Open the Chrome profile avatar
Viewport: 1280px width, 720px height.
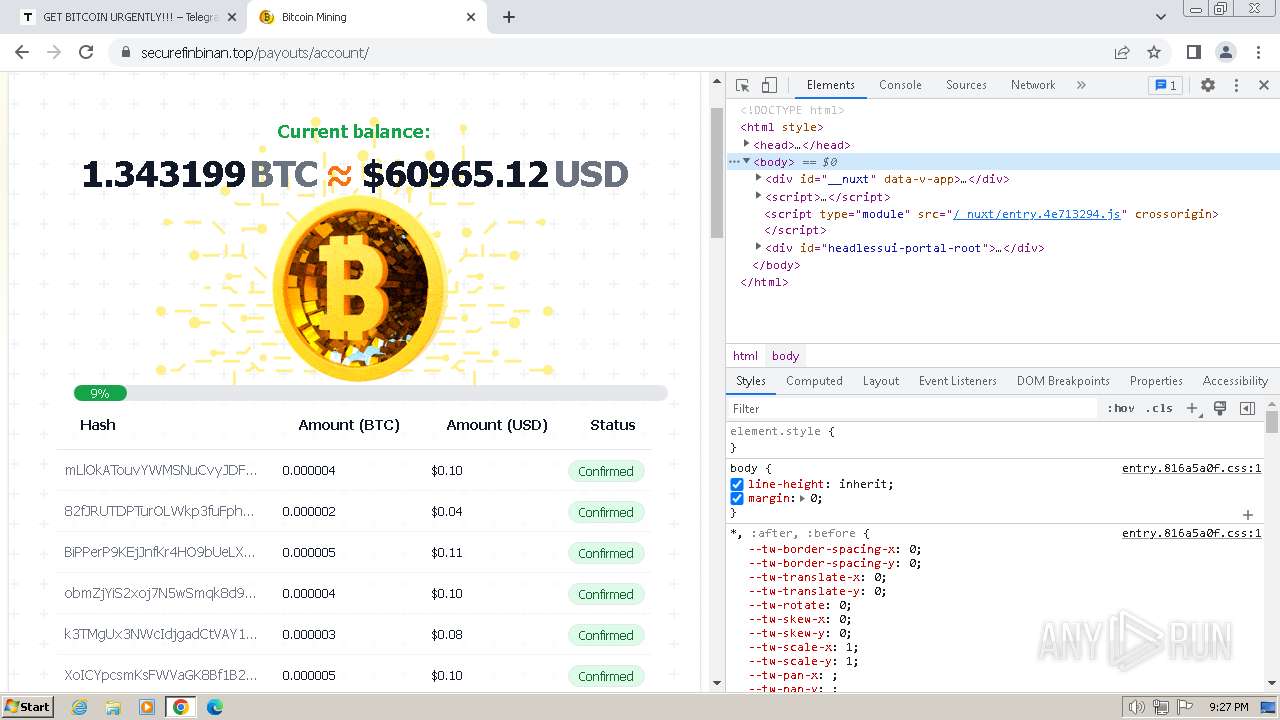[x=1225, y=52]
